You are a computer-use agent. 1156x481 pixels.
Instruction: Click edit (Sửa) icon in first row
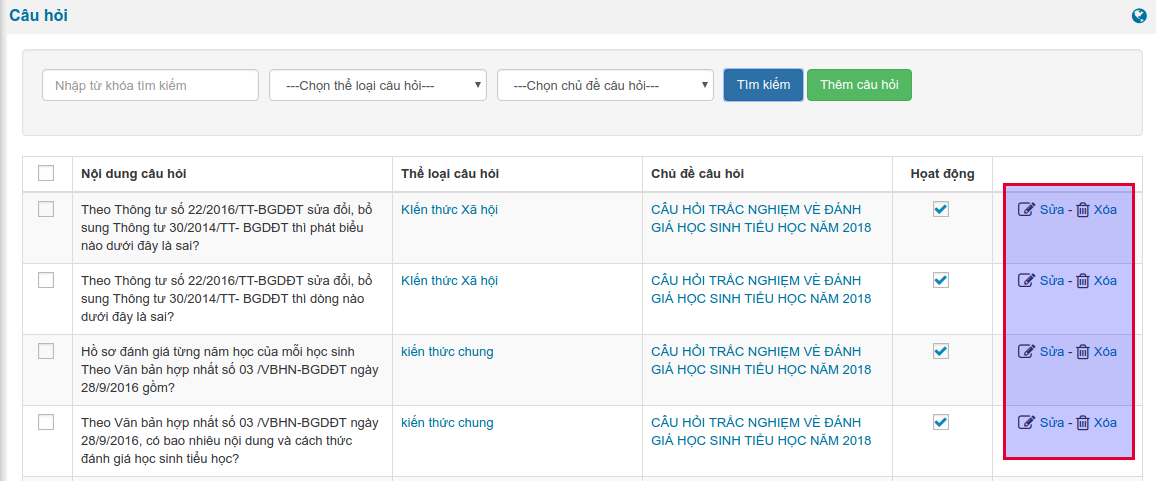tap(1026, 210)
